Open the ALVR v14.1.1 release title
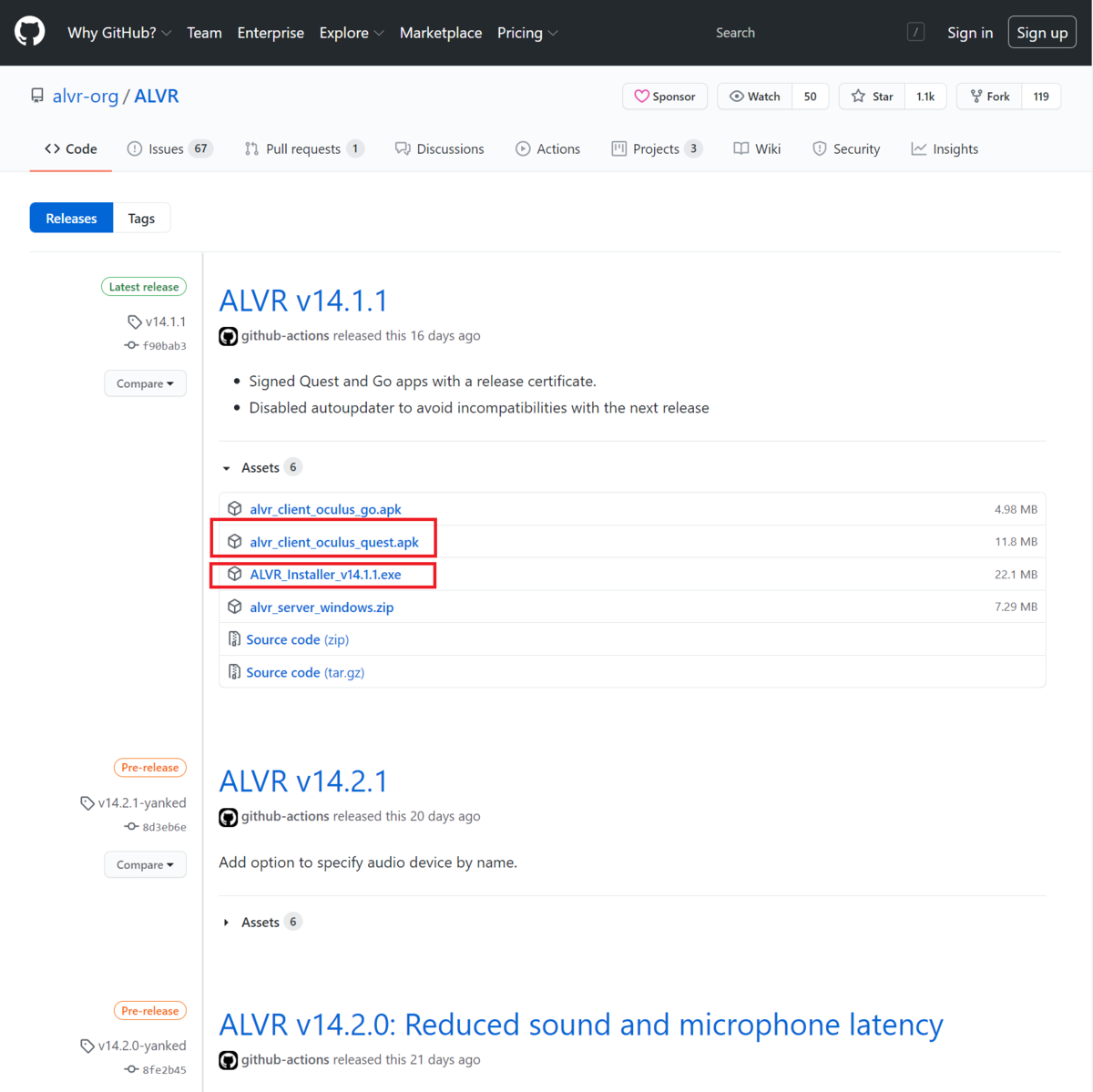Viewport: 1093px width, 1092px height. pyautogui.click(x=303, y=301)
